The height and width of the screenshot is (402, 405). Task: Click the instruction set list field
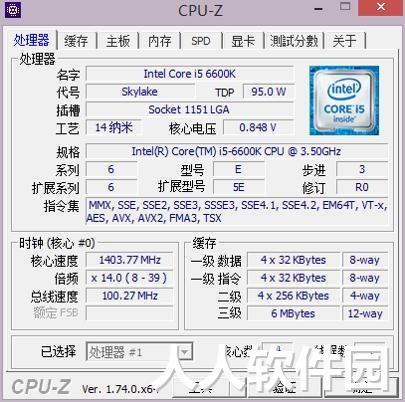(x=237, y=212)
